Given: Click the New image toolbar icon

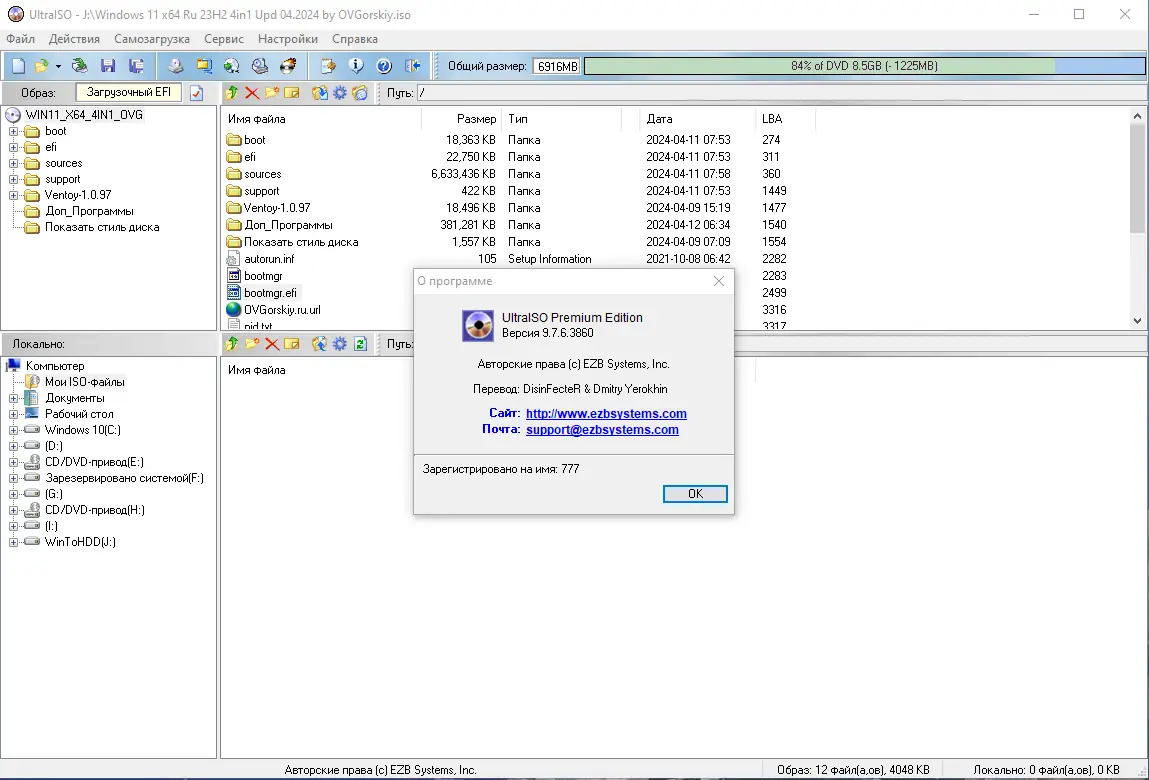Looking at the screenshot, I should pyautogui.click(x=18, y=66).
